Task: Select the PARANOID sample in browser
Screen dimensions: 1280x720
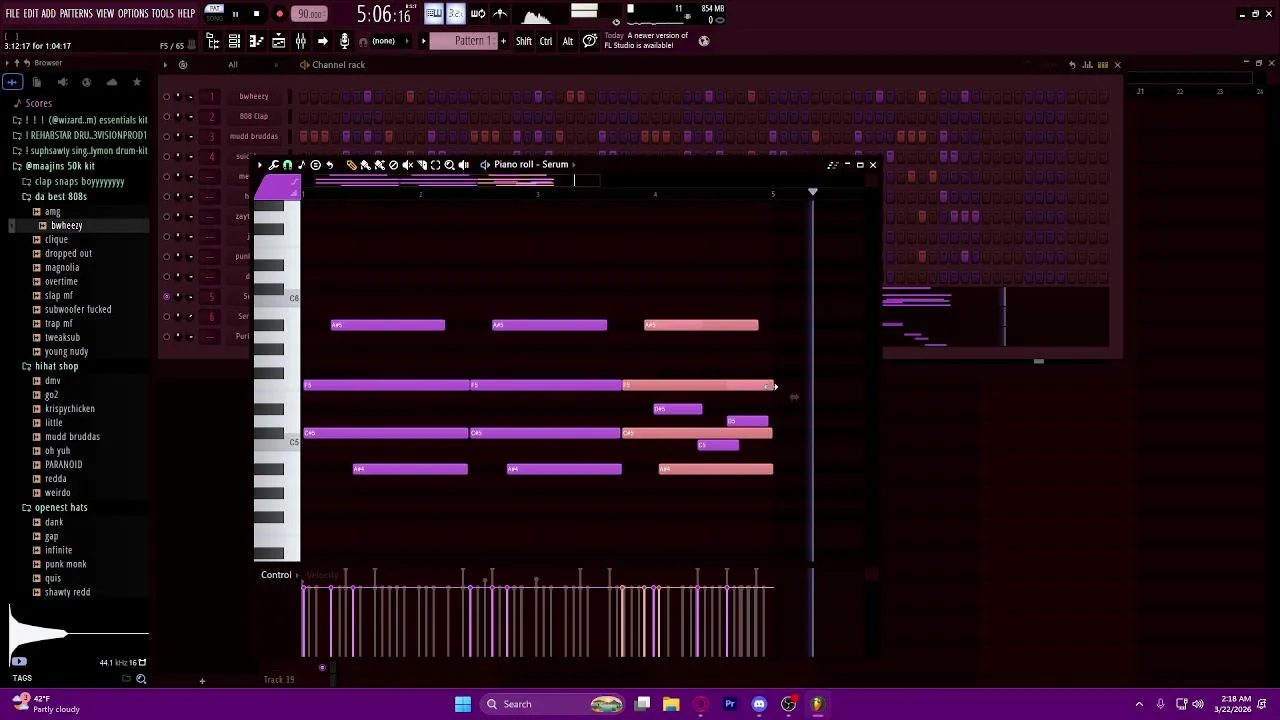Action: (x=63, y=465)
